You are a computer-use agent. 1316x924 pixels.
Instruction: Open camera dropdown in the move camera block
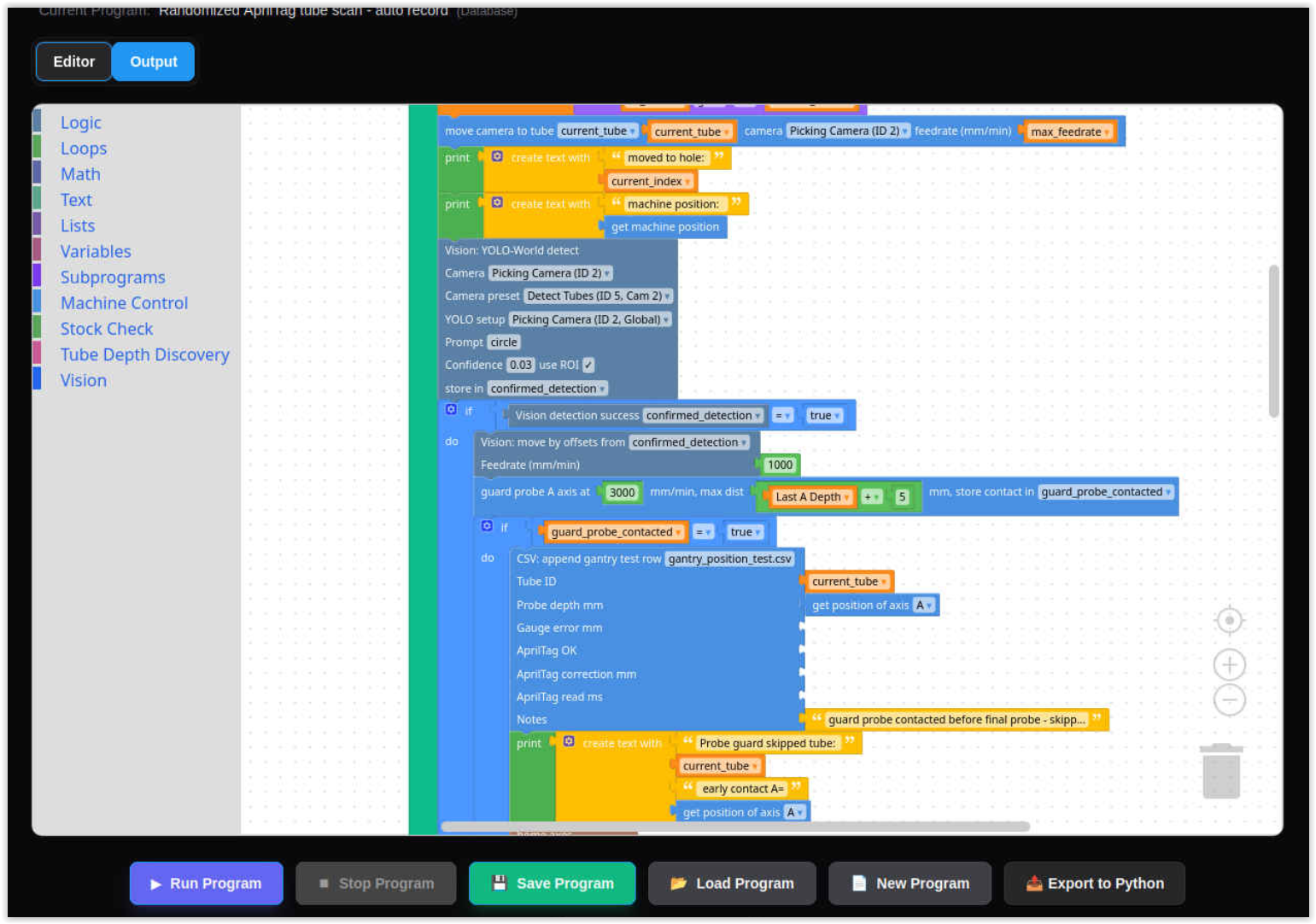(848, 132)
